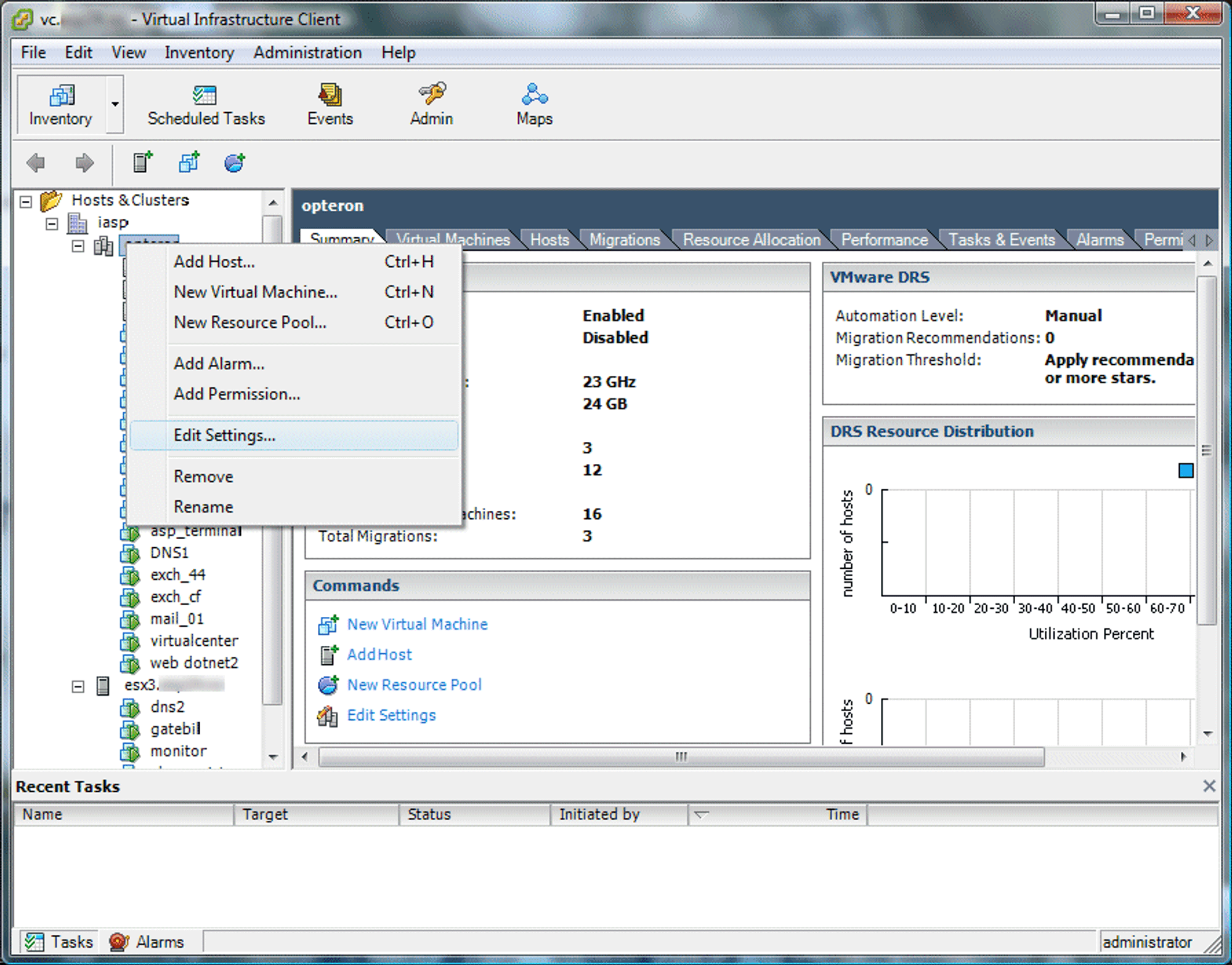Select monitor in the inventory tree
1232x965 pixels.
(179, 751)
